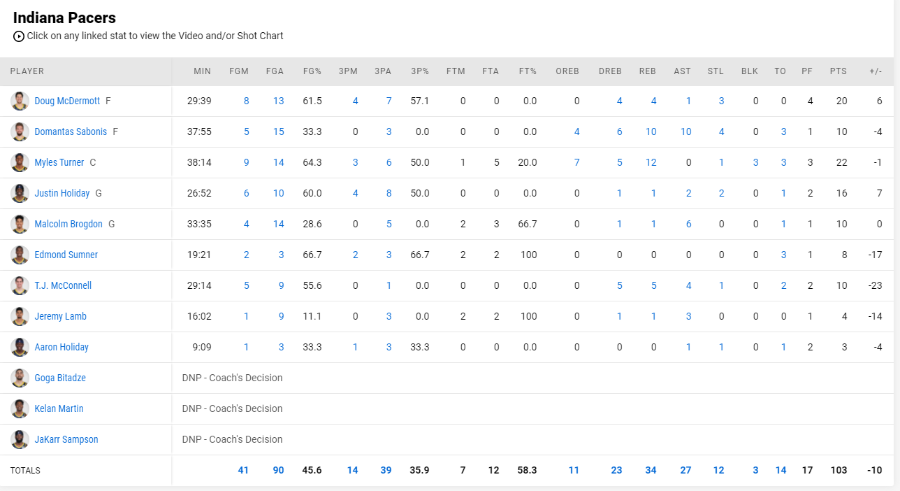Screen dimensions: 900x491
Task: View team total 34 rebounds
Action: pyautogui.click(x=650, y=470)
